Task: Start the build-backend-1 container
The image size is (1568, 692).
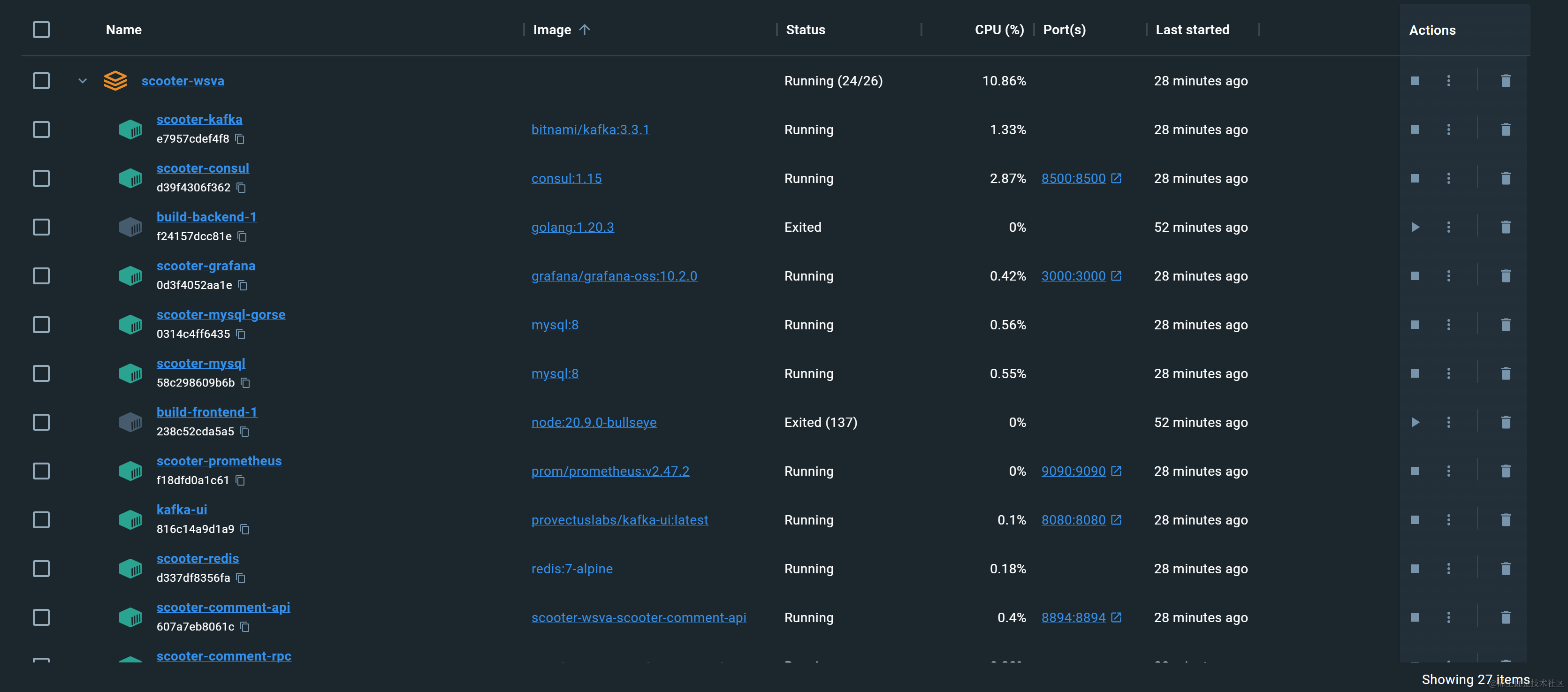Action: 1415,227
